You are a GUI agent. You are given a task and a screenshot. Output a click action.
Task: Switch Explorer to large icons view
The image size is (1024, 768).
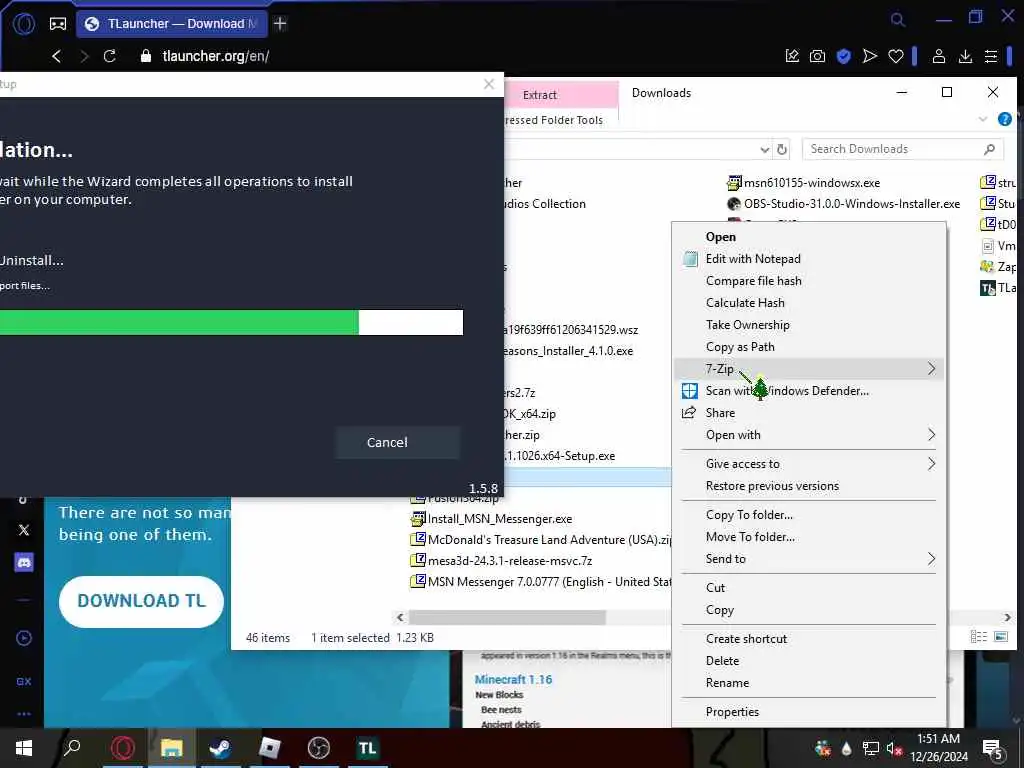coord(1000,637)
